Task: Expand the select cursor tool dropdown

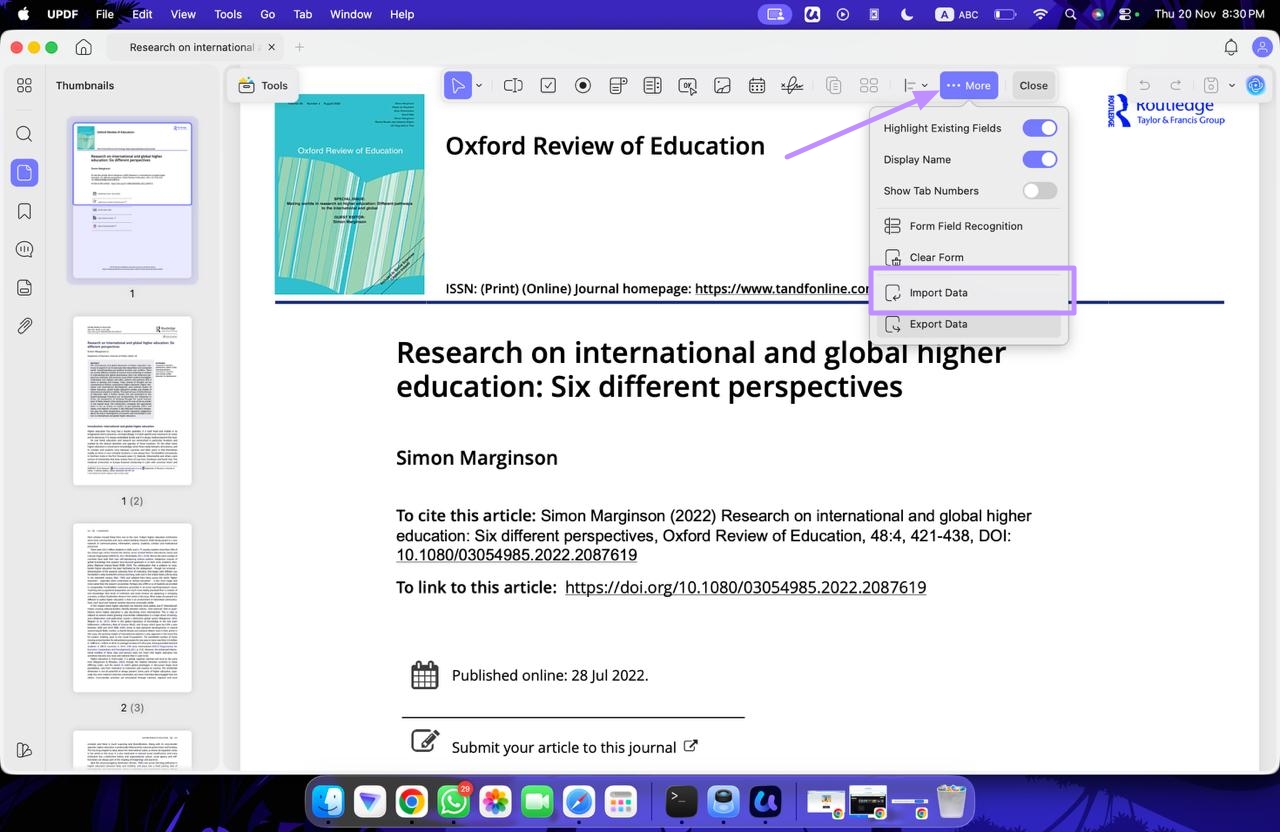Action: [479, 86]
